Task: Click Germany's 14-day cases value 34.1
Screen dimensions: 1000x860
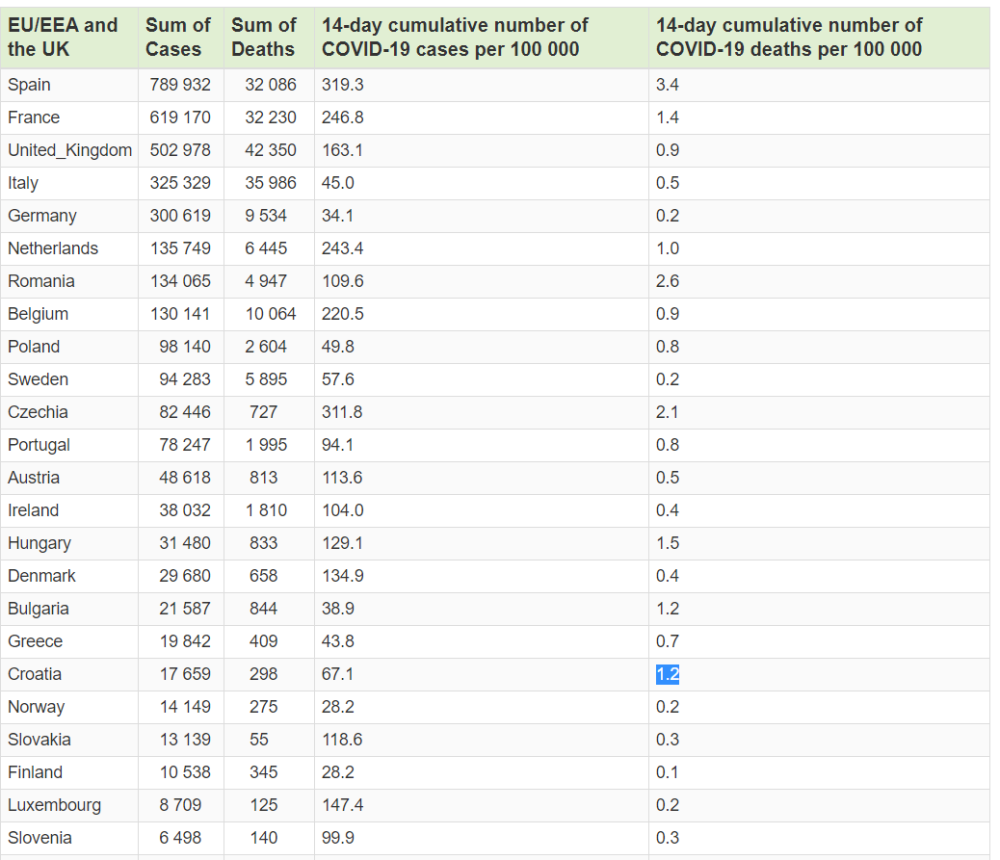Action: 337,216
